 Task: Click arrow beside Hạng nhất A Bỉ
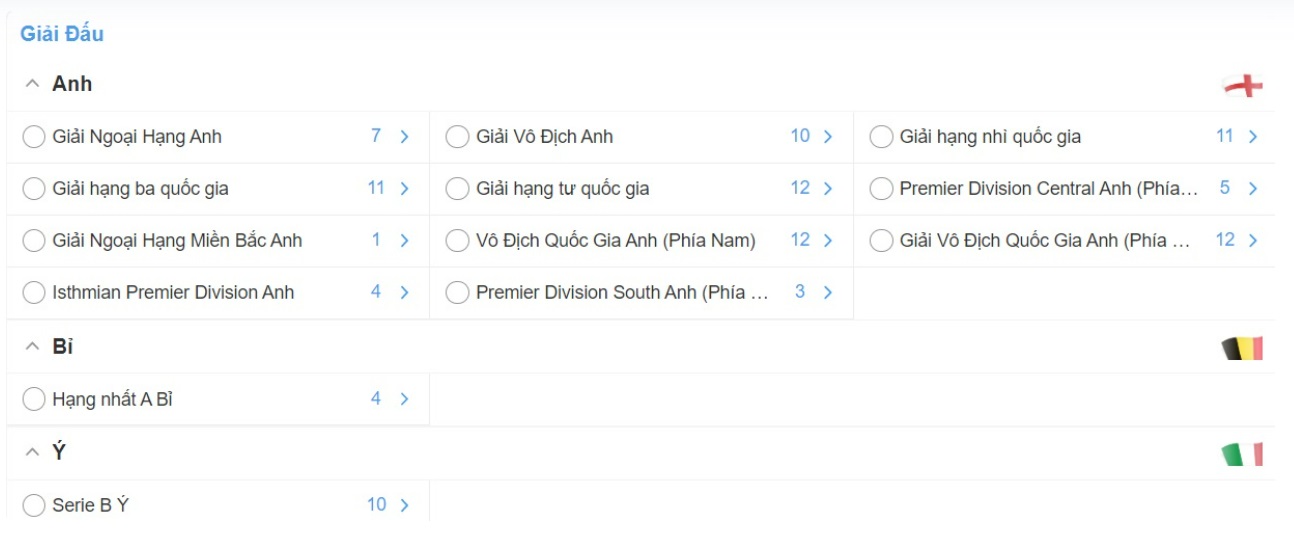tap(404, 399)
